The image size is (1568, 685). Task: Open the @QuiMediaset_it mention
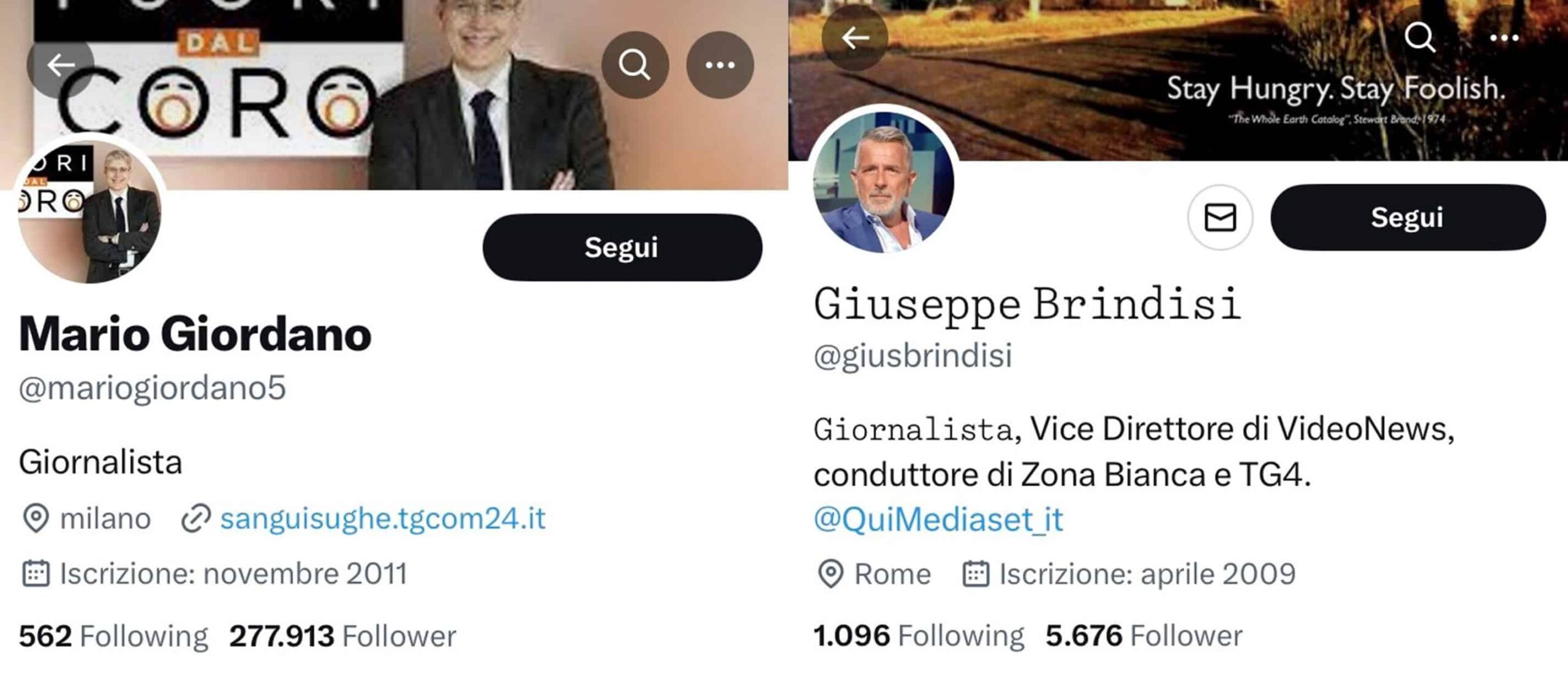tap(938, 520)
